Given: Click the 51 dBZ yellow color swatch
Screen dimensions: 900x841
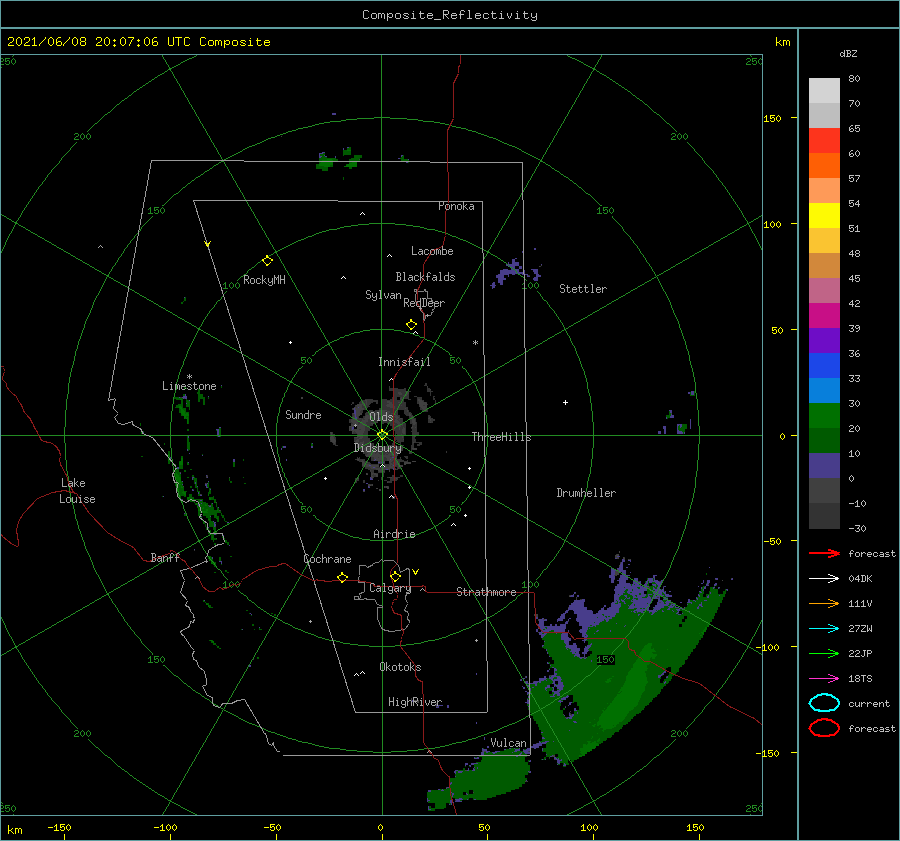Looking at the screenshot, I should click(x=824, y=215).
